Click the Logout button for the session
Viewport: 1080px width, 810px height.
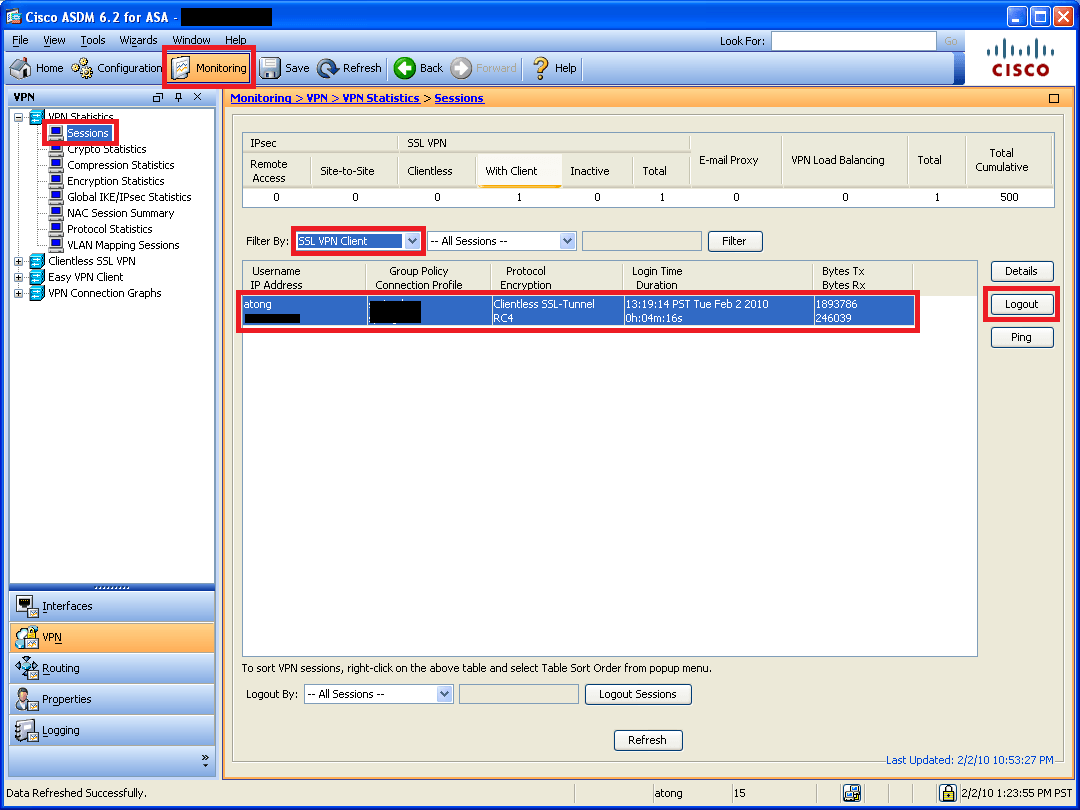click(1021, 304)
